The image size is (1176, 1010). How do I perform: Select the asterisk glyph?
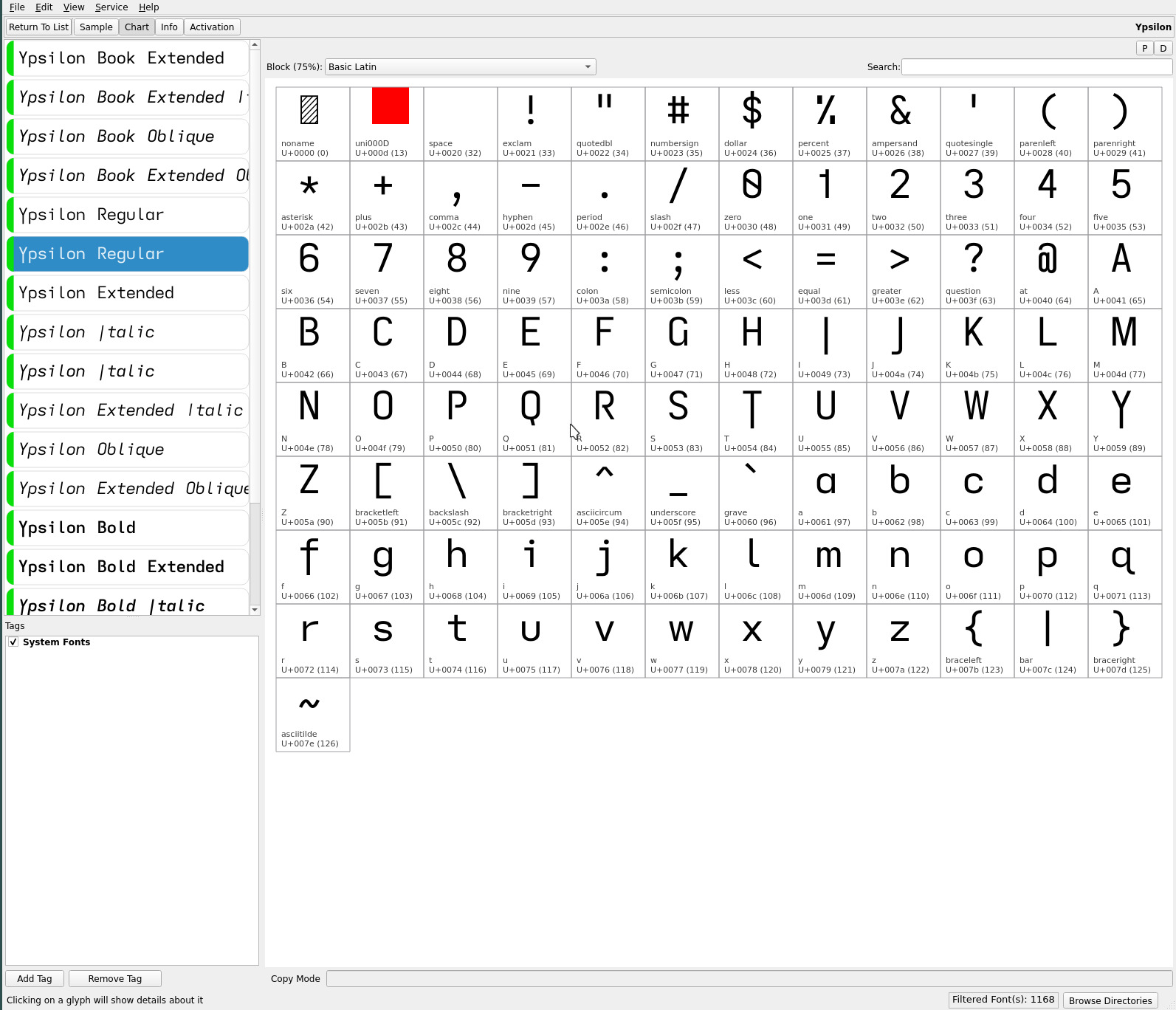point(313,198)
